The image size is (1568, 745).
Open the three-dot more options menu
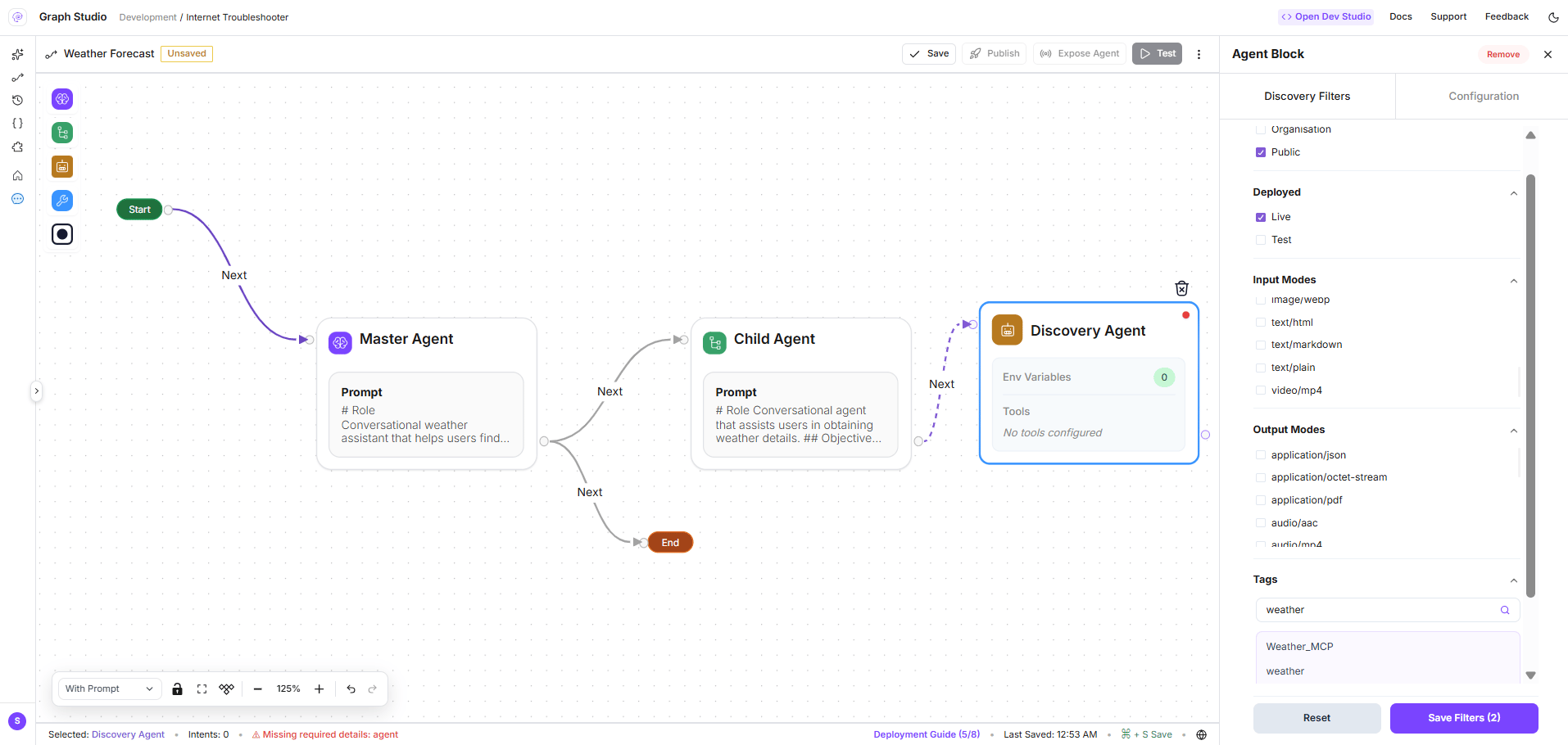(1199, 54)
